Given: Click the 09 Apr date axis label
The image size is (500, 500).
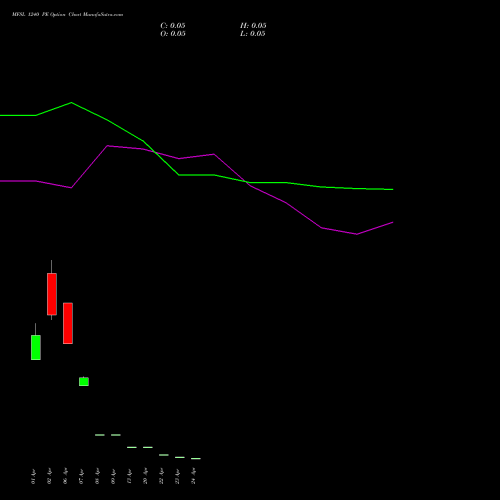Looking at the screenshot, I should pos(113,476).
